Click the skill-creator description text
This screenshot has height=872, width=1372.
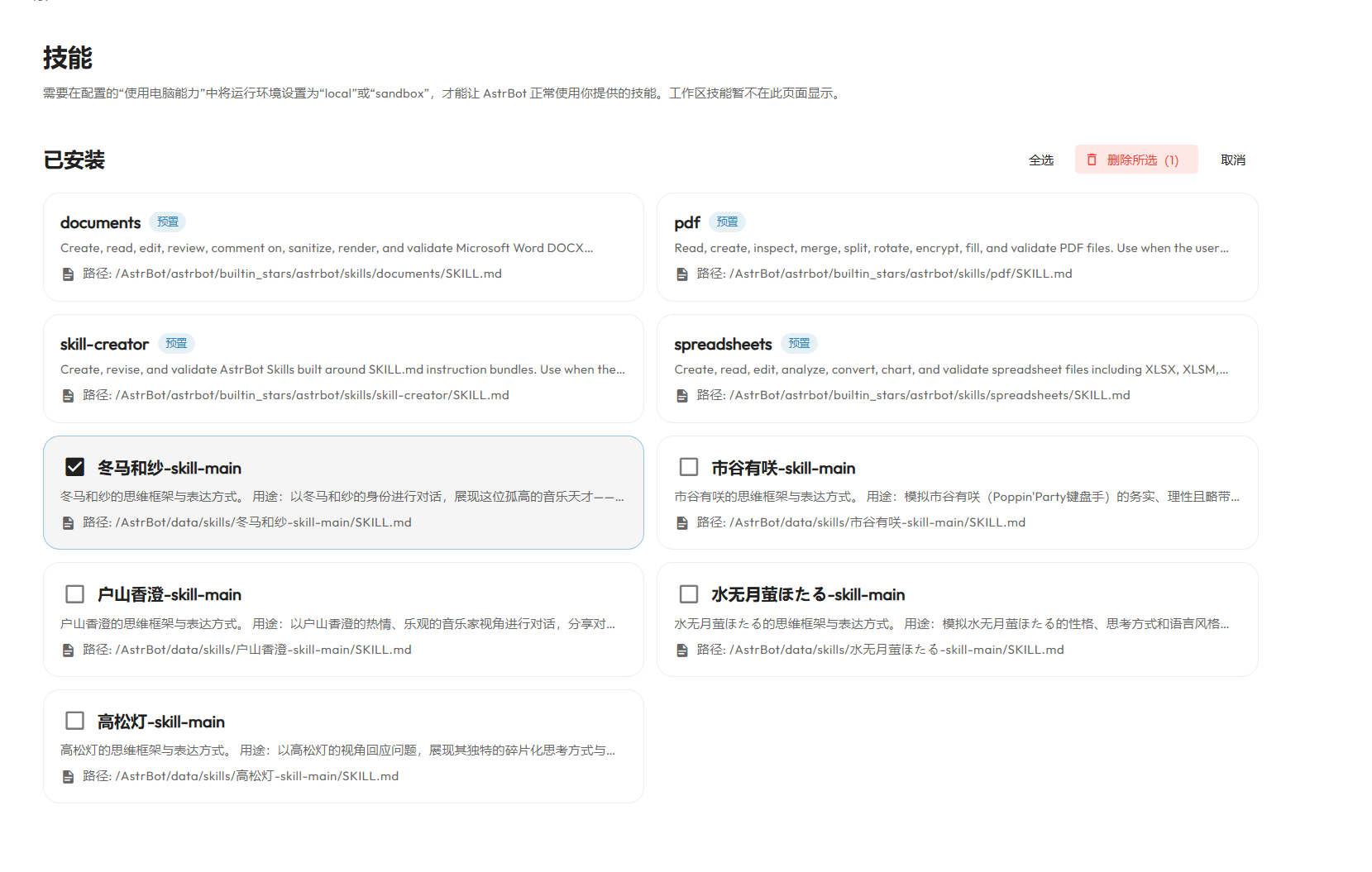pos(342,369)
